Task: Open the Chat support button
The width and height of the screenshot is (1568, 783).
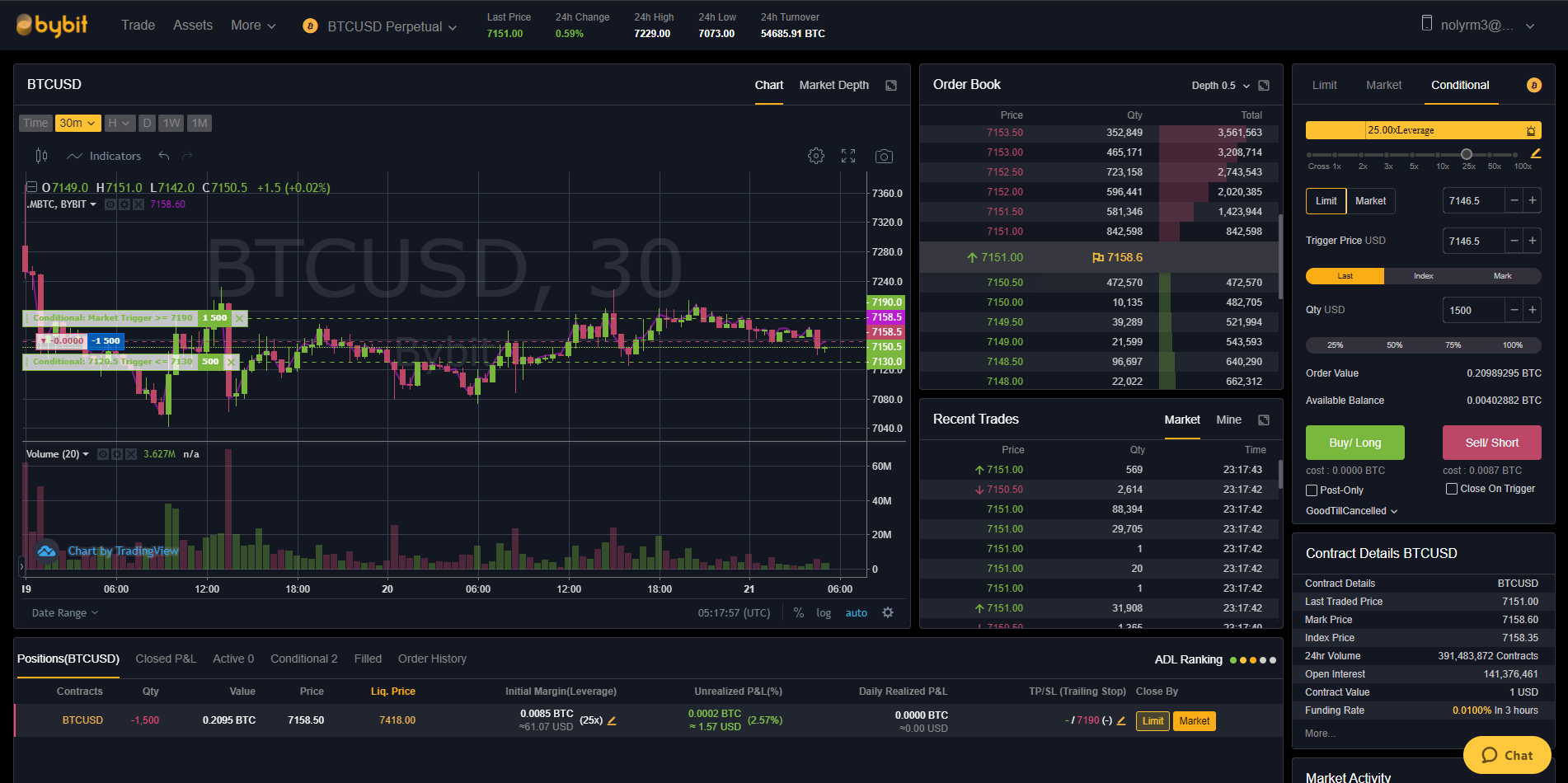Action: [x=1507, y=755]
